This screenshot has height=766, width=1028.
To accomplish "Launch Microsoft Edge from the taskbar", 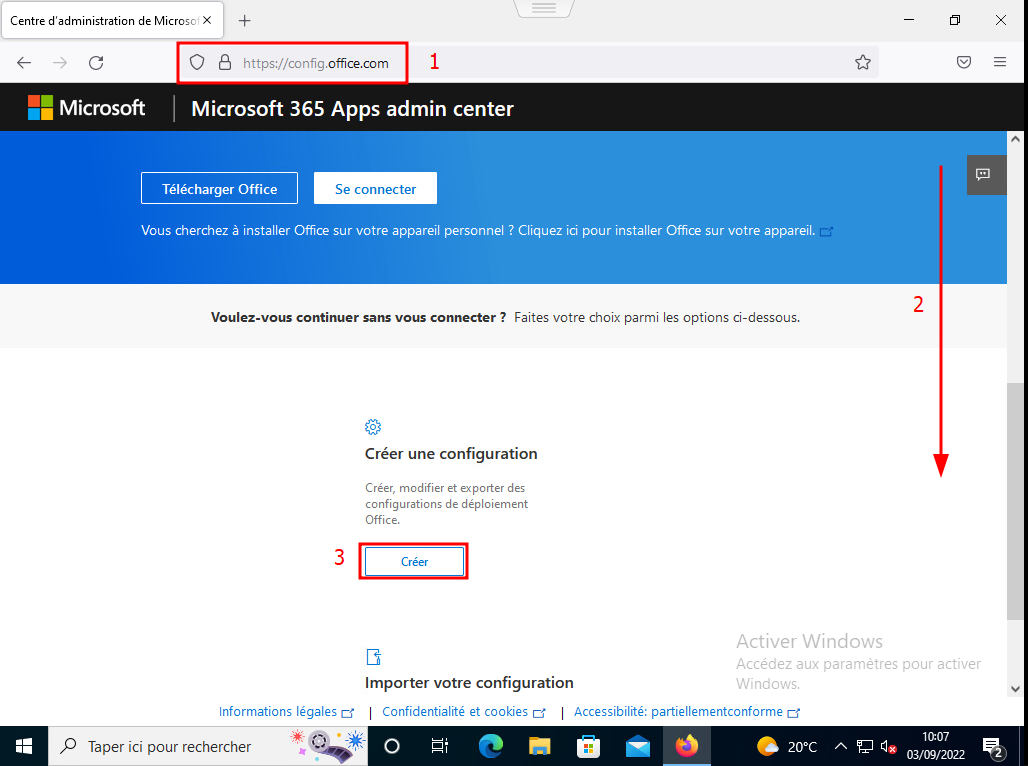I will click(x=490, y=746).
